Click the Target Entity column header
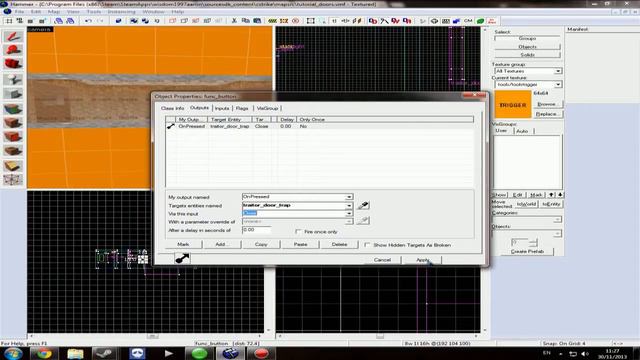 click(x=229, y=120)
